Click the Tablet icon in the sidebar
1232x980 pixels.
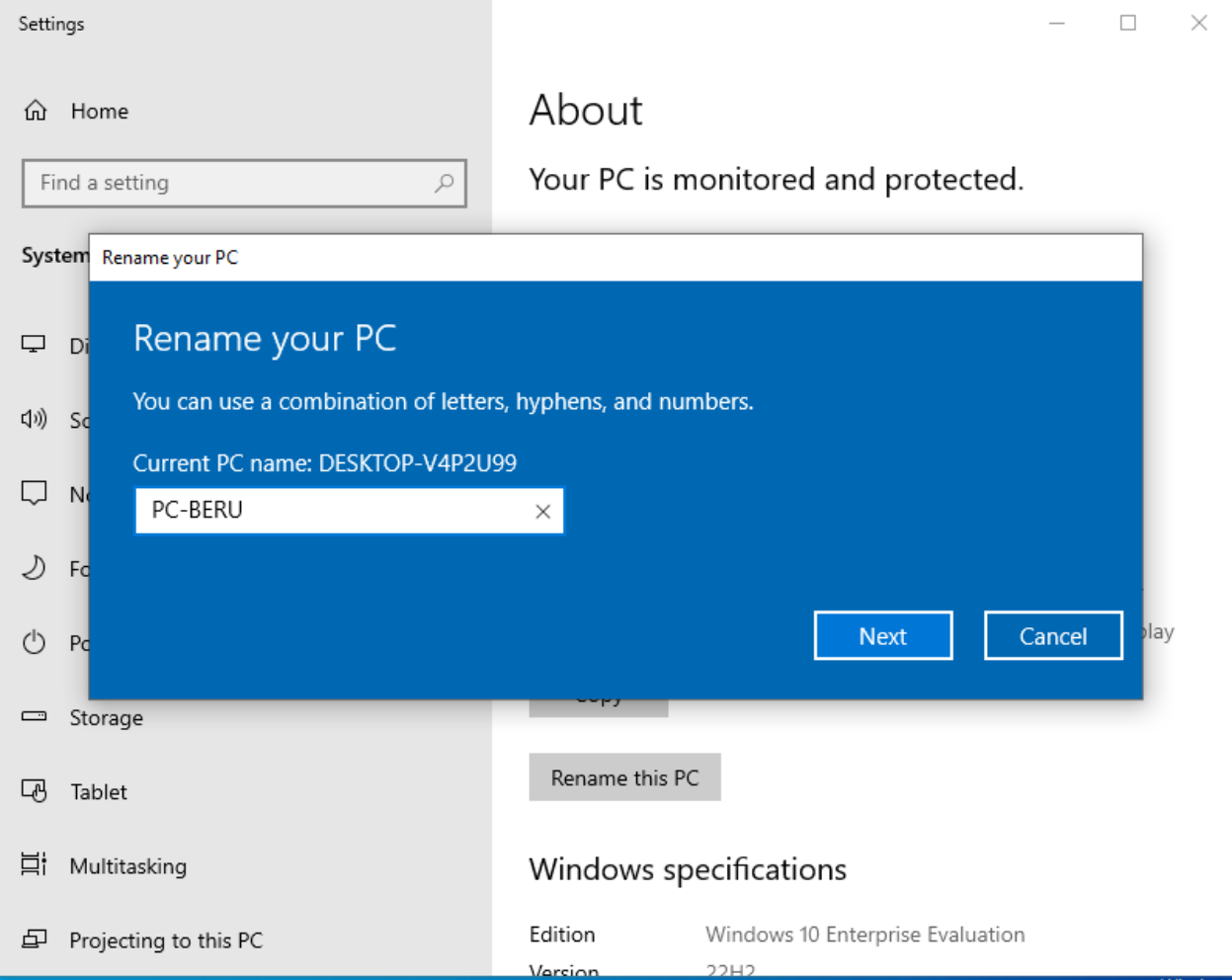(x=34, y=791)
